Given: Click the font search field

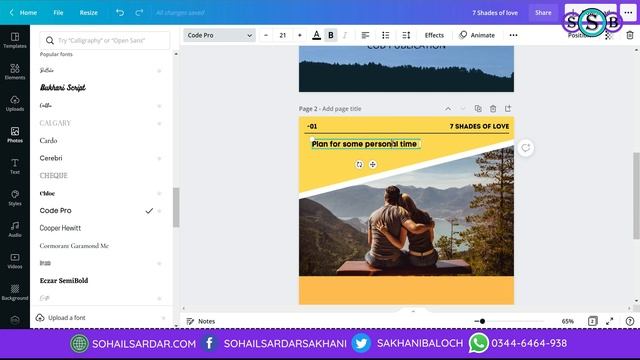Looking at the screenshot, I should pos(105,40).
